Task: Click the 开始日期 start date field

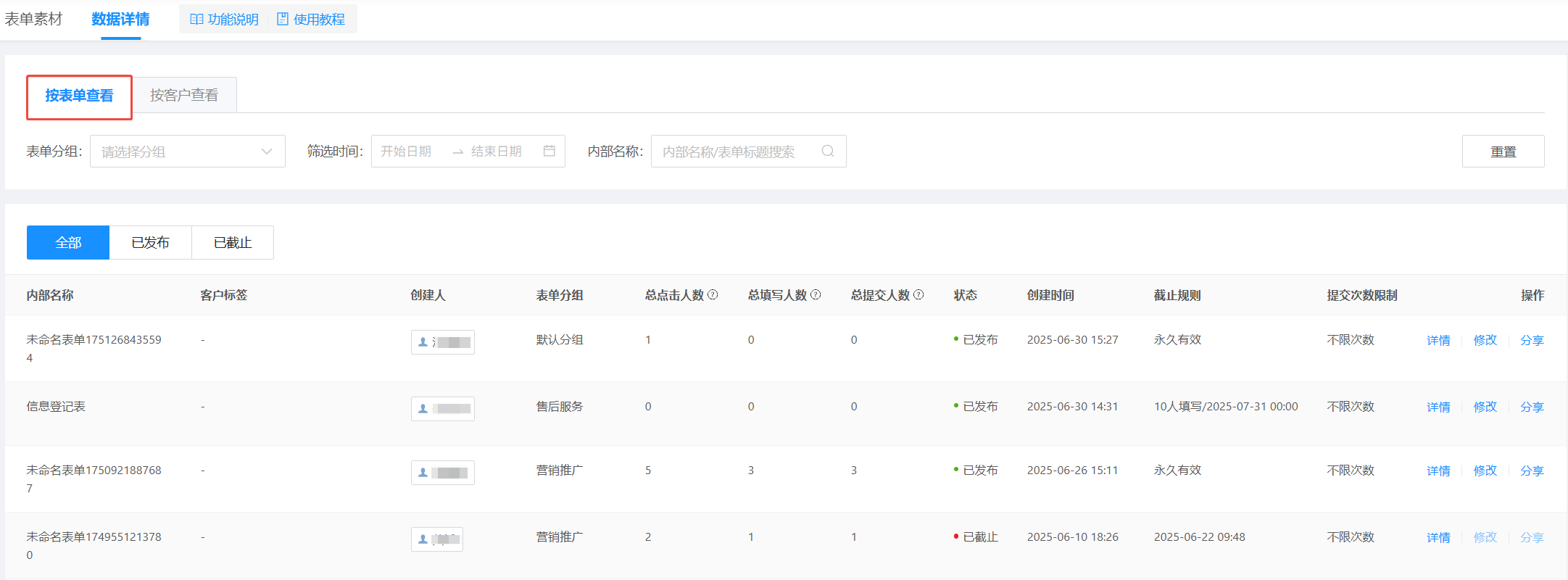Action: (406, 151)
